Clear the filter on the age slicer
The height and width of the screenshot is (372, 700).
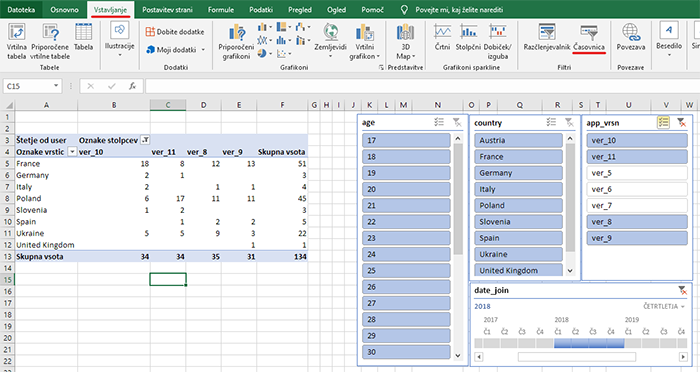point(457,122)
